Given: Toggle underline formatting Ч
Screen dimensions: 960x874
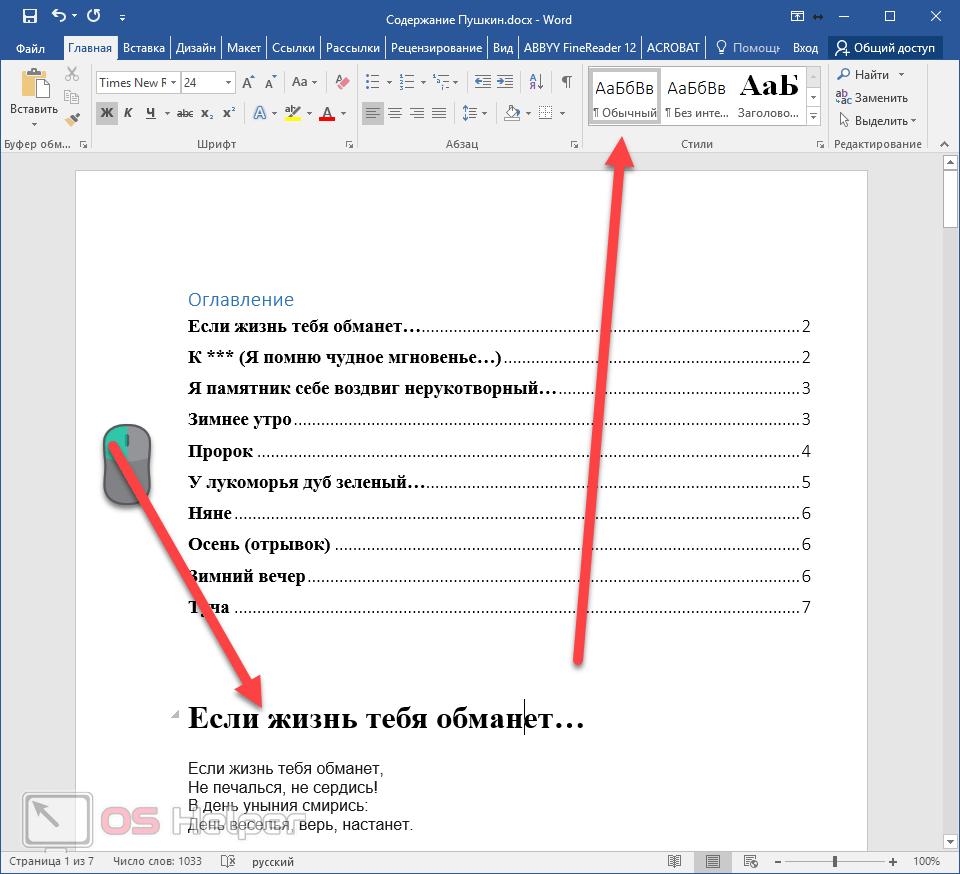Looking at the screenshot, I should click(151, 113).
